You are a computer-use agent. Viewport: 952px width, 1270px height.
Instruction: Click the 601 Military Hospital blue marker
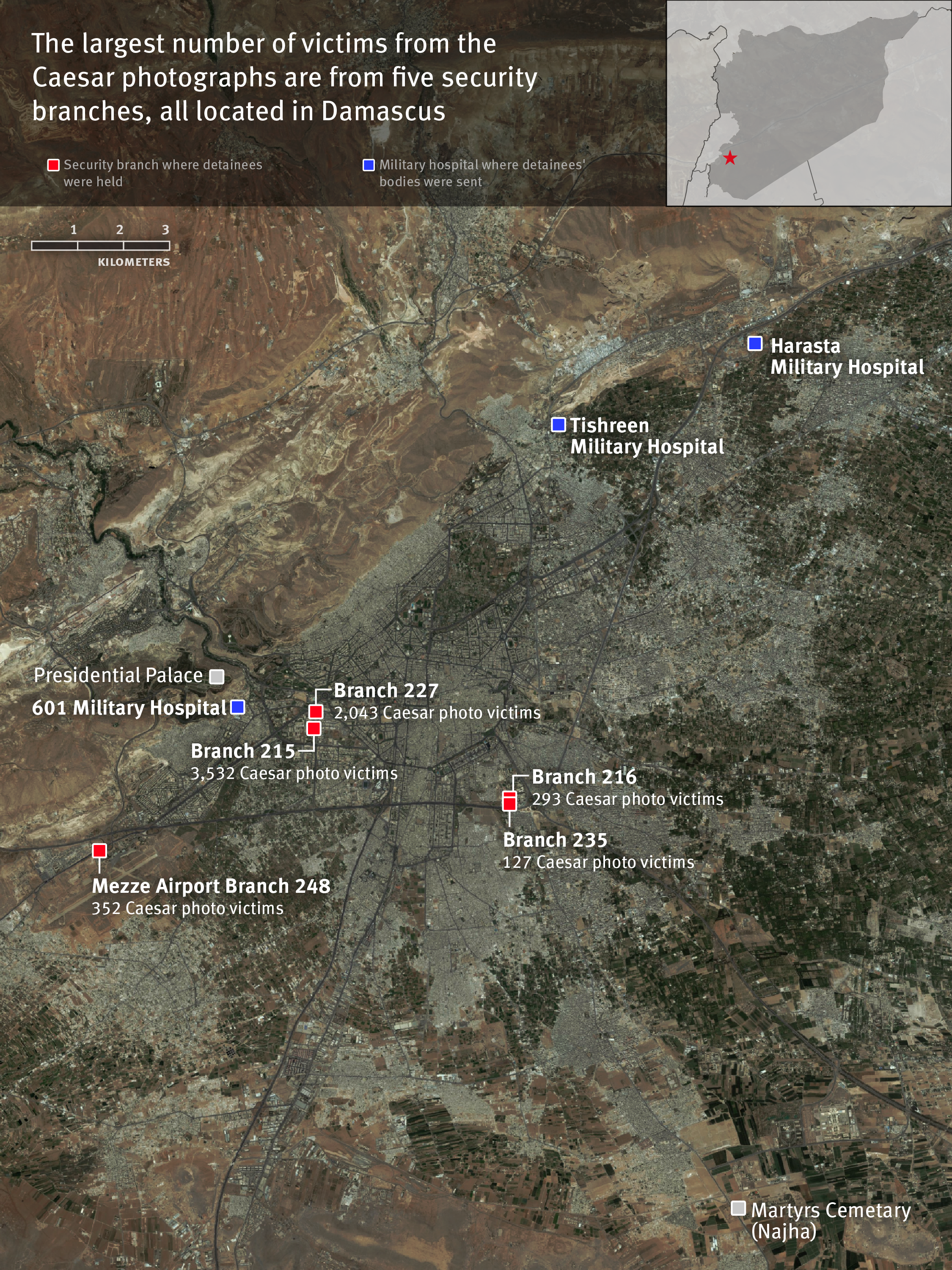237,707
